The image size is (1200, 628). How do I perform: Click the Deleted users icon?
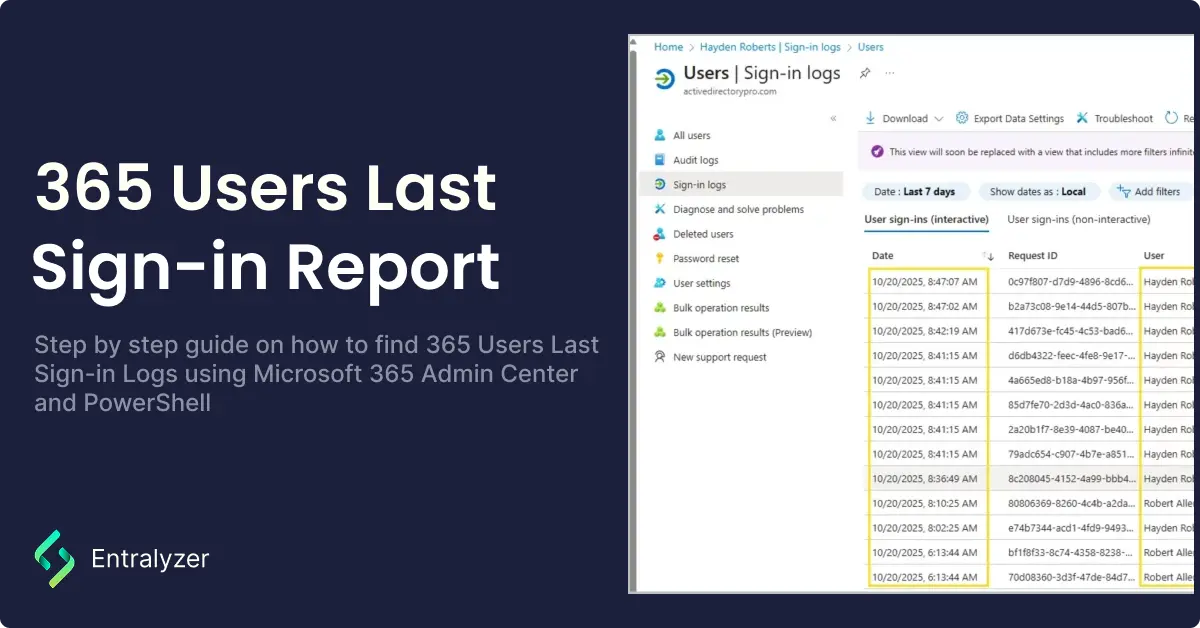(x=660, y=234)
